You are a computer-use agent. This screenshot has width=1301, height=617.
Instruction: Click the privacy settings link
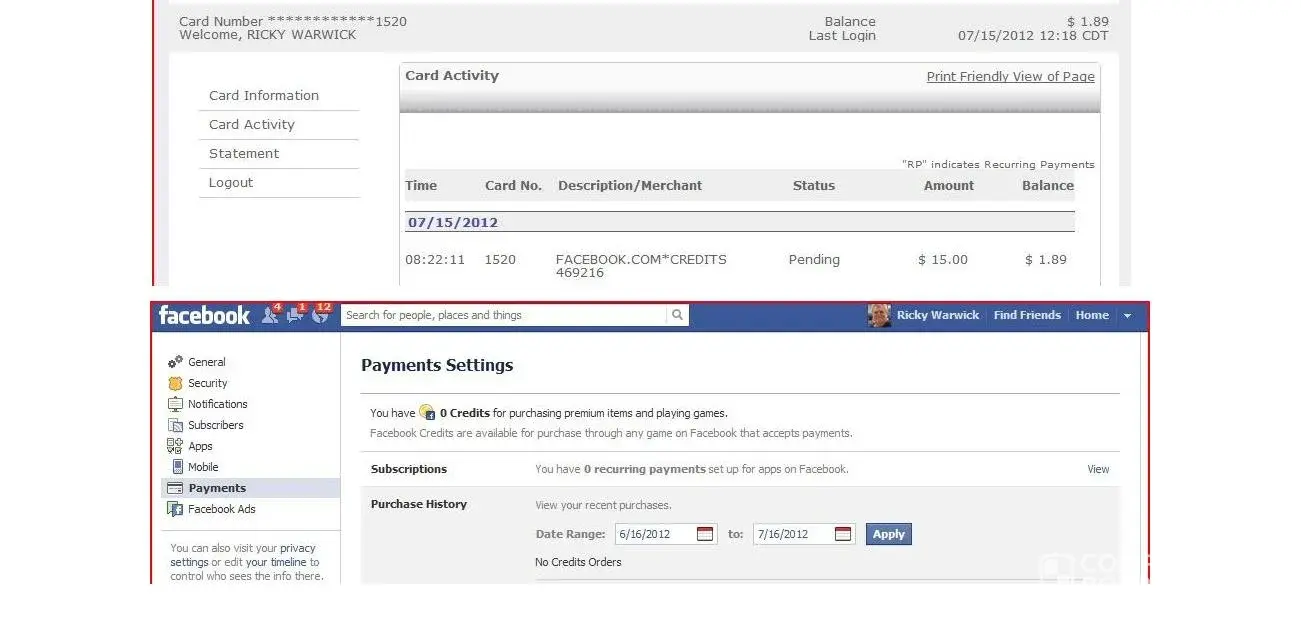point(243,555)
